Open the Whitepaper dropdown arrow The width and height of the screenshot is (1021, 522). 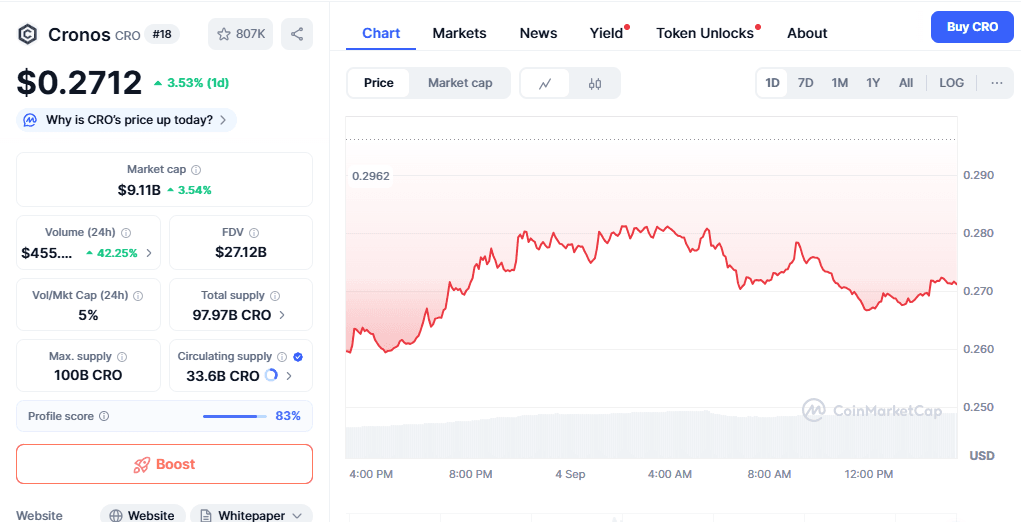pyautogui.click(x=298, y=515)
